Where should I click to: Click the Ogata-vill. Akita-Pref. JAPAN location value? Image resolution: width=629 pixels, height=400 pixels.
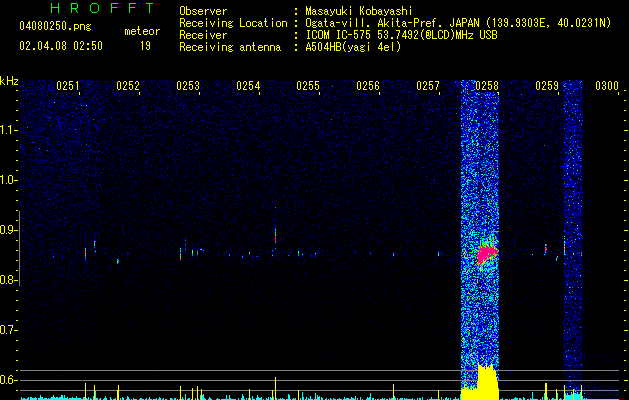[458, 23]
